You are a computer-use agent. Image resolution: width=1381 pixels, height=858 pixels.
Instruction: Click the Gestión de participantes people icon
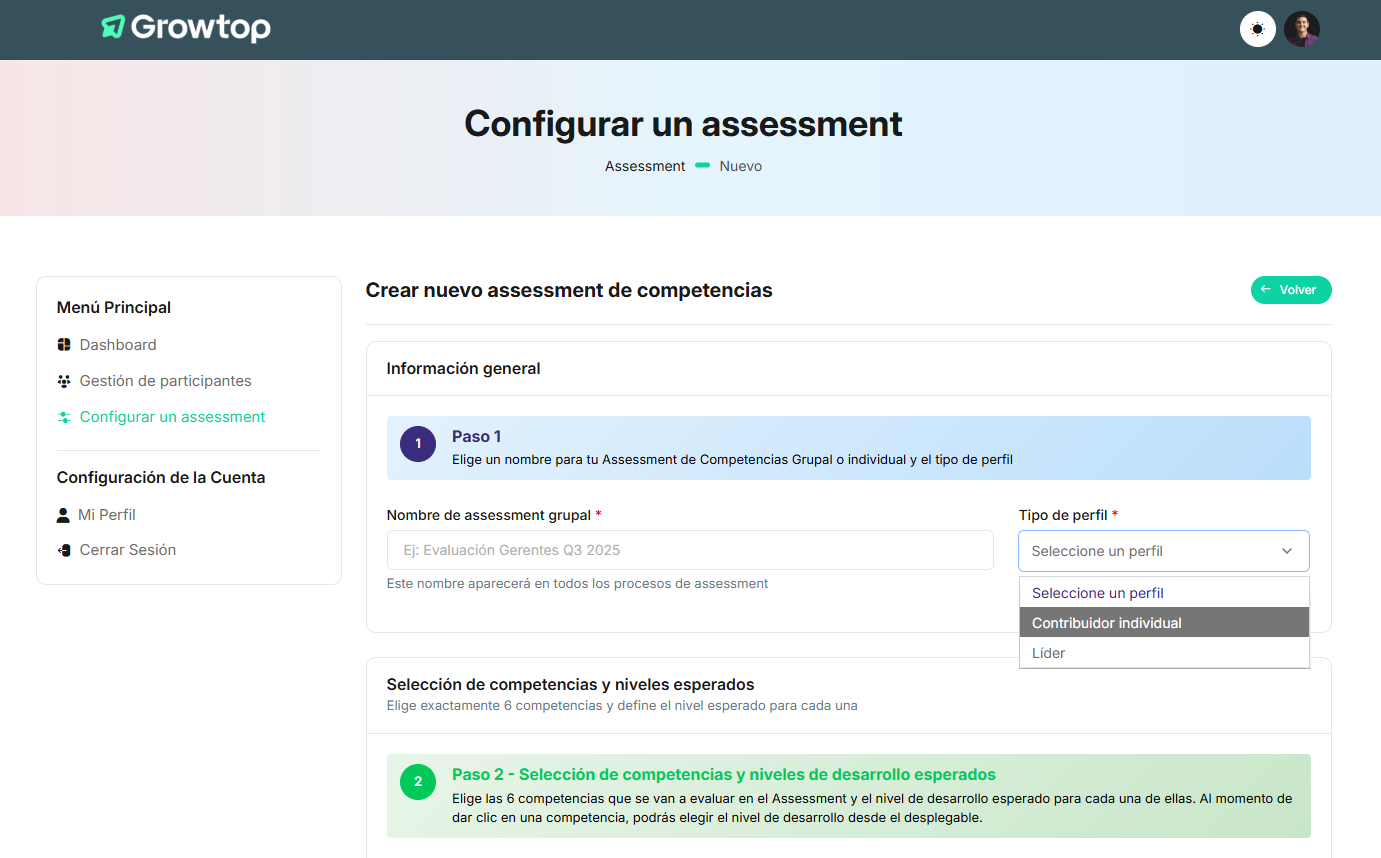pyautogui.click(x=64, y=381)
